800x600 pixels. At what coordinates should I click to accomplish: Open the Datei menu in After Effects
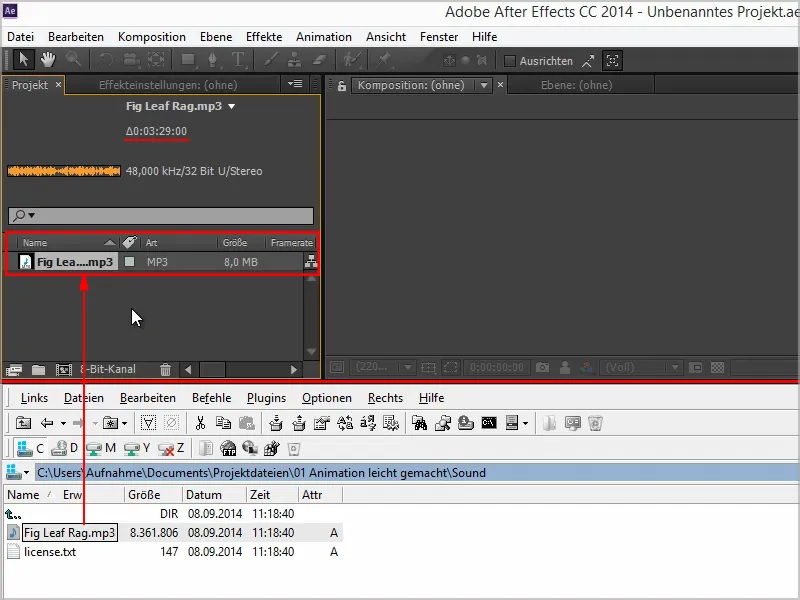20,37
